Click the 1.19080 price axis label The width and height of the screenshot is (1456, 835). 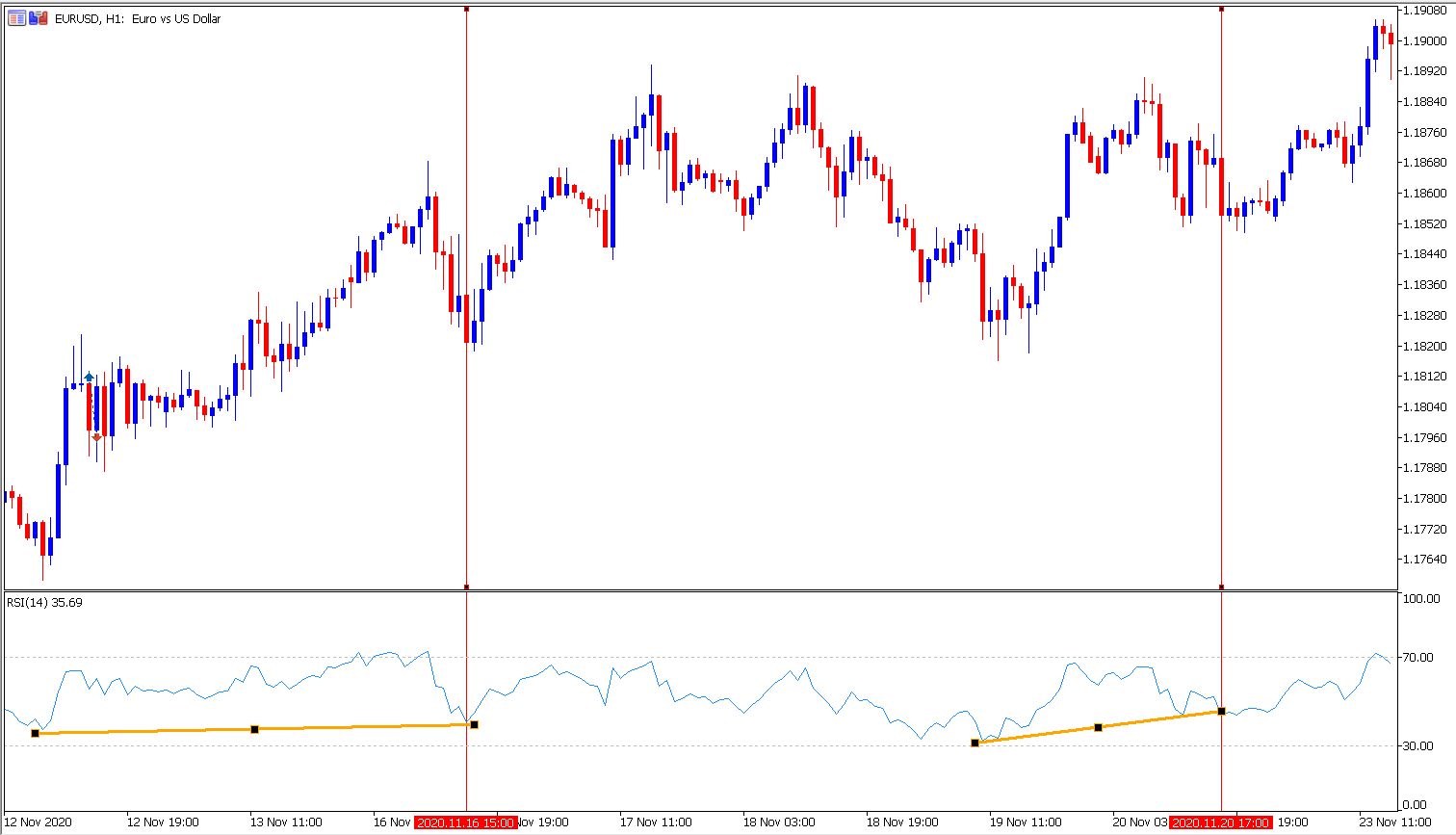pyautogui.click(x=1425, y=11)
